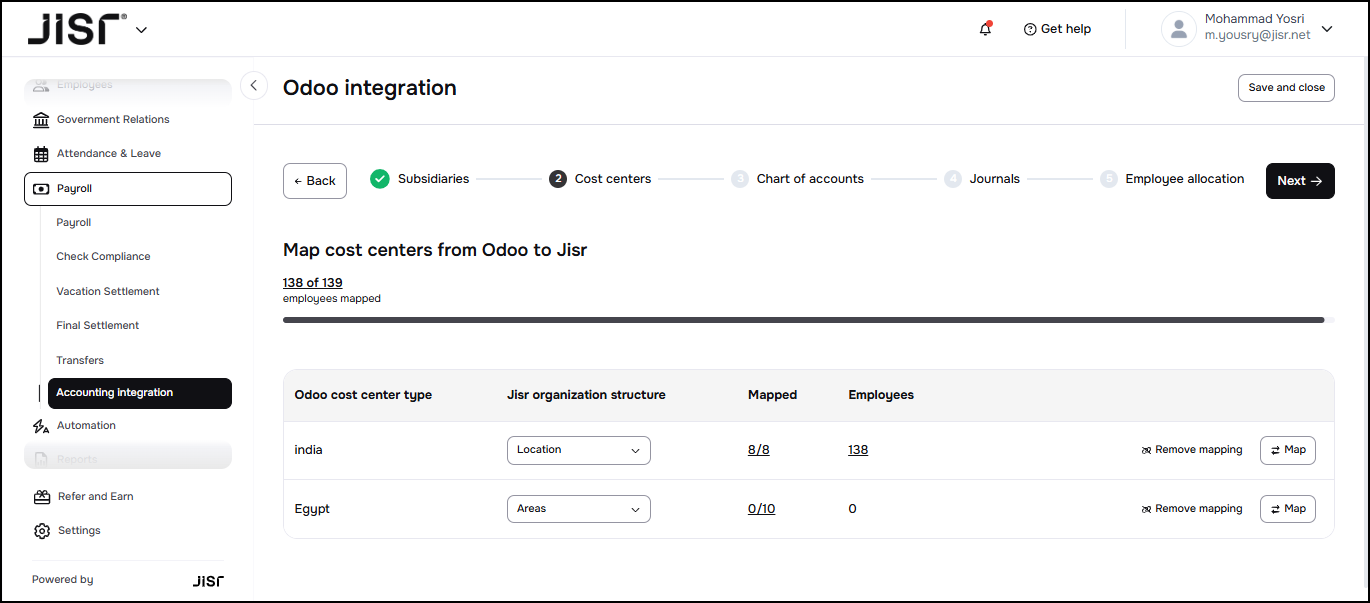Click the Automation lightning icon
1370x603 pixels.
[41, 426]
